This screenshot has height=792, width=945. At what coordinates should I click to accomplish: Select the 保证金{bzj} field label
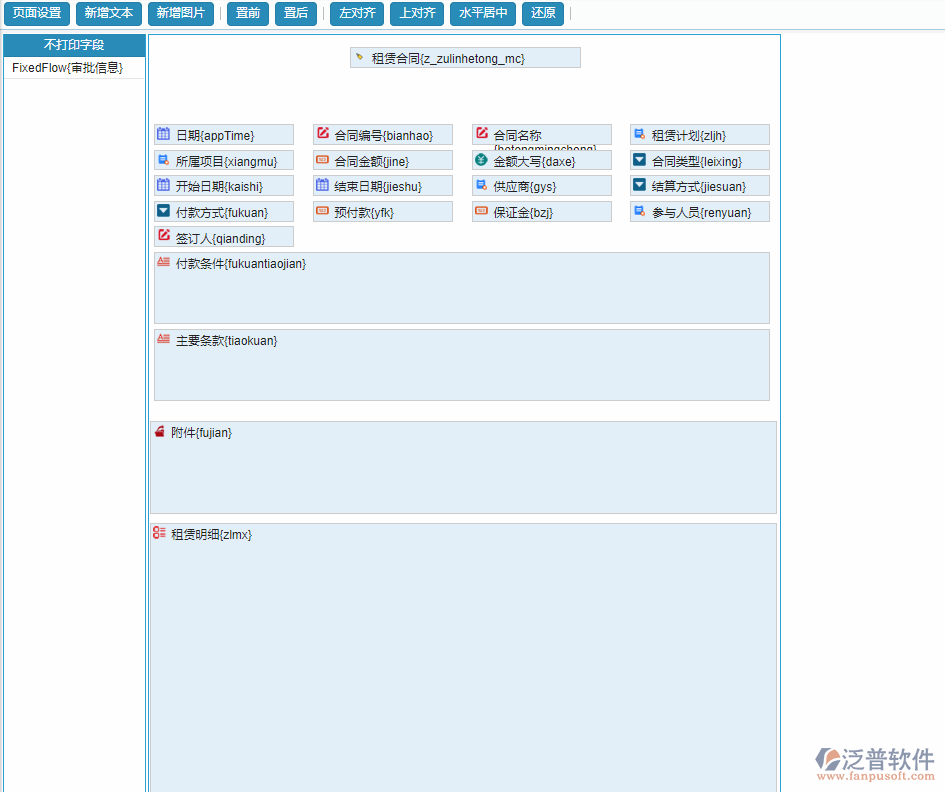click(x=523, y=213)
